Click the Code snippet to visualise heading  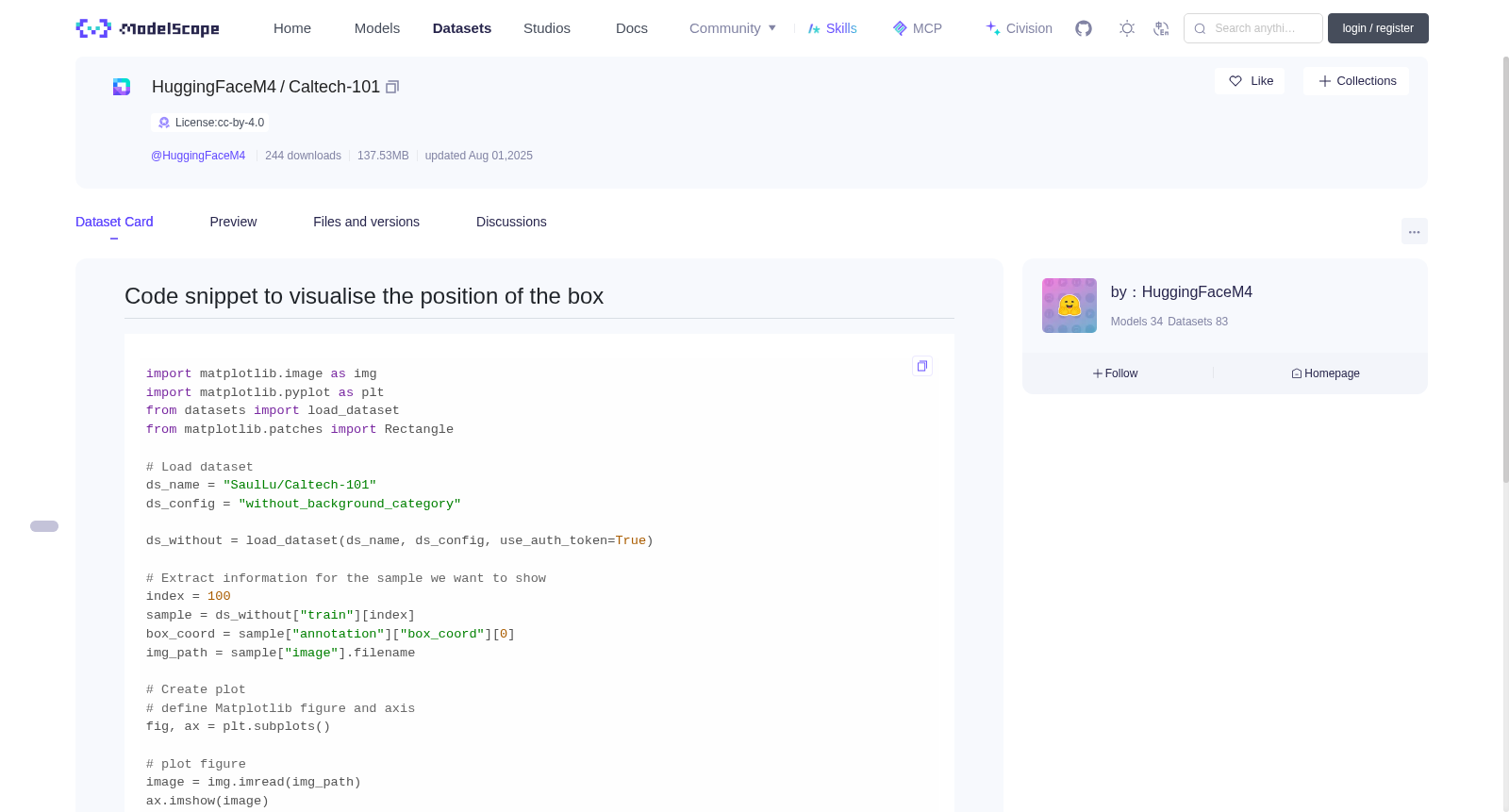364,296
